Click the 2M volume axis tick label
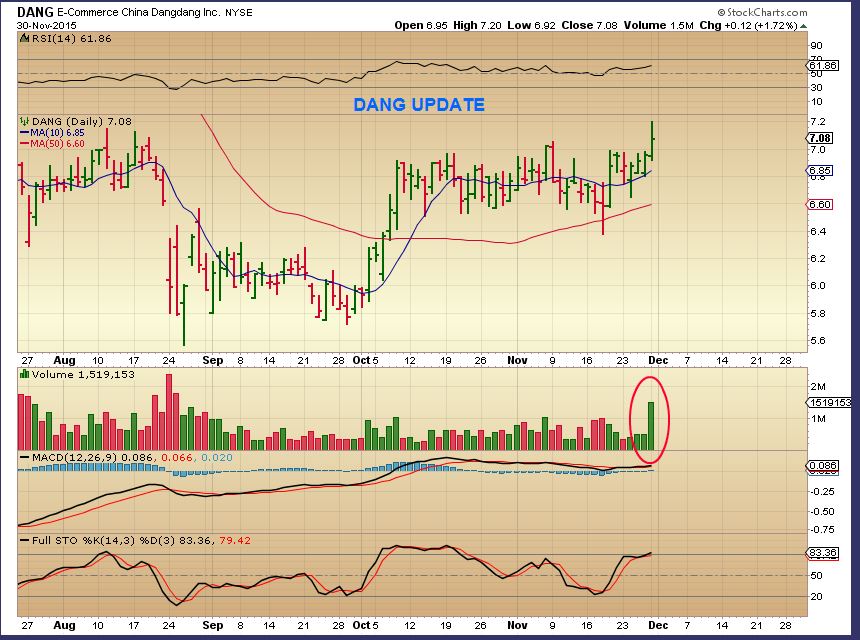The width and height of the screenshot is (860, 640). pyautogui.click(x=818, y=387)
